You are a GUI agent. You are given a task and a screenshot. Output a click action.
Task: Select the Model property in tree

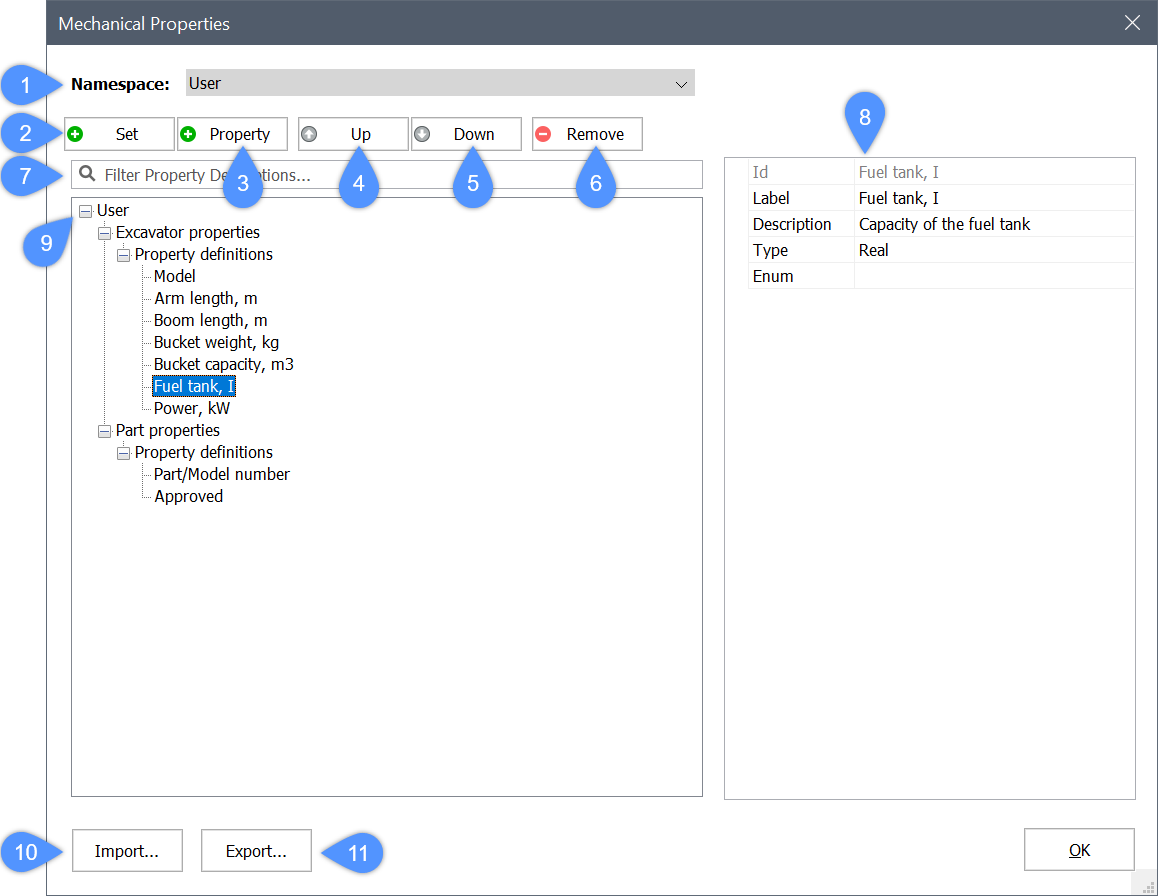pos(175,277)
